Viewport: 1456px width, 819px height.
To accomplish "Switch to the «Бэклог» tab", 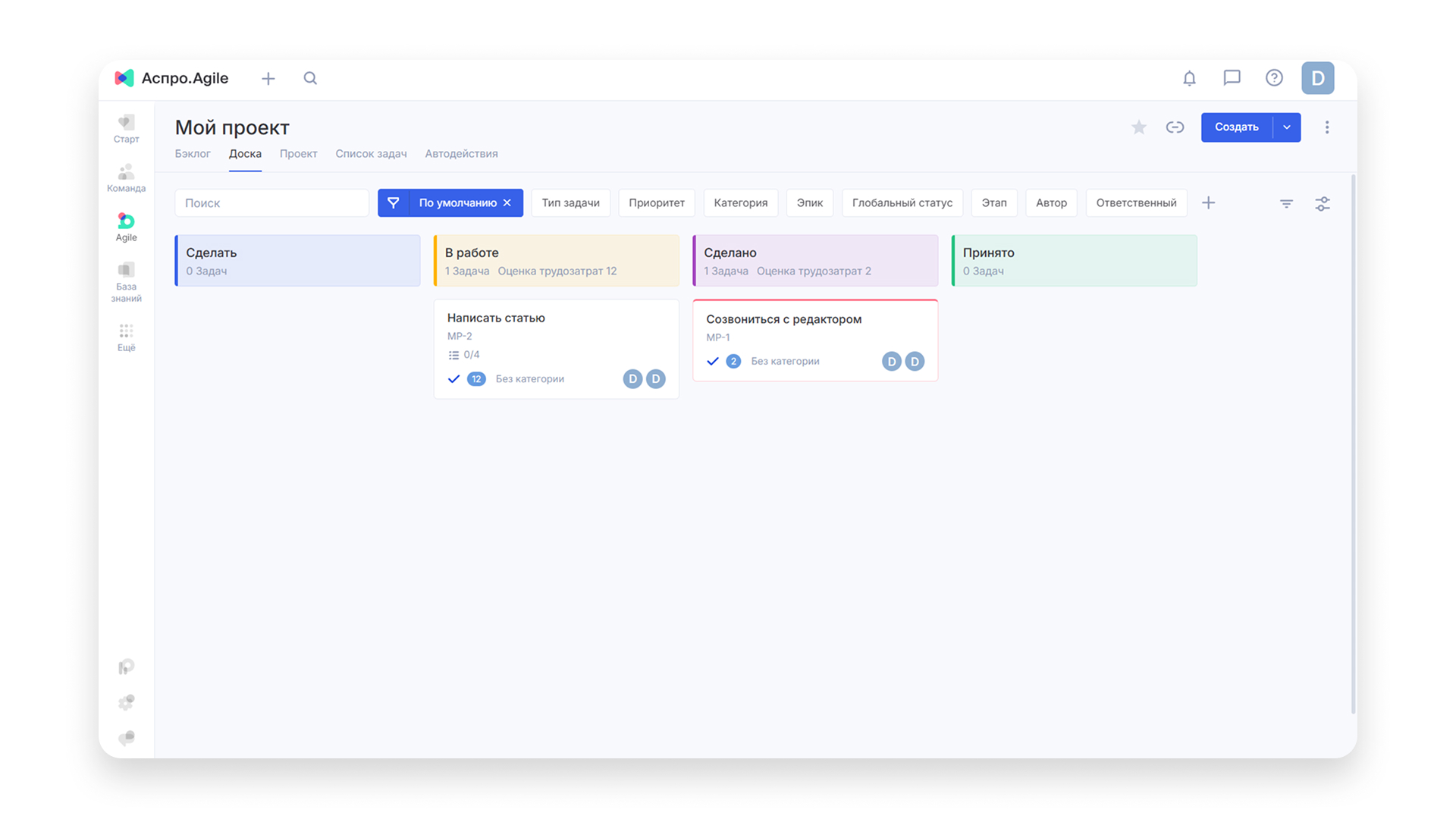I will [193, 153].
